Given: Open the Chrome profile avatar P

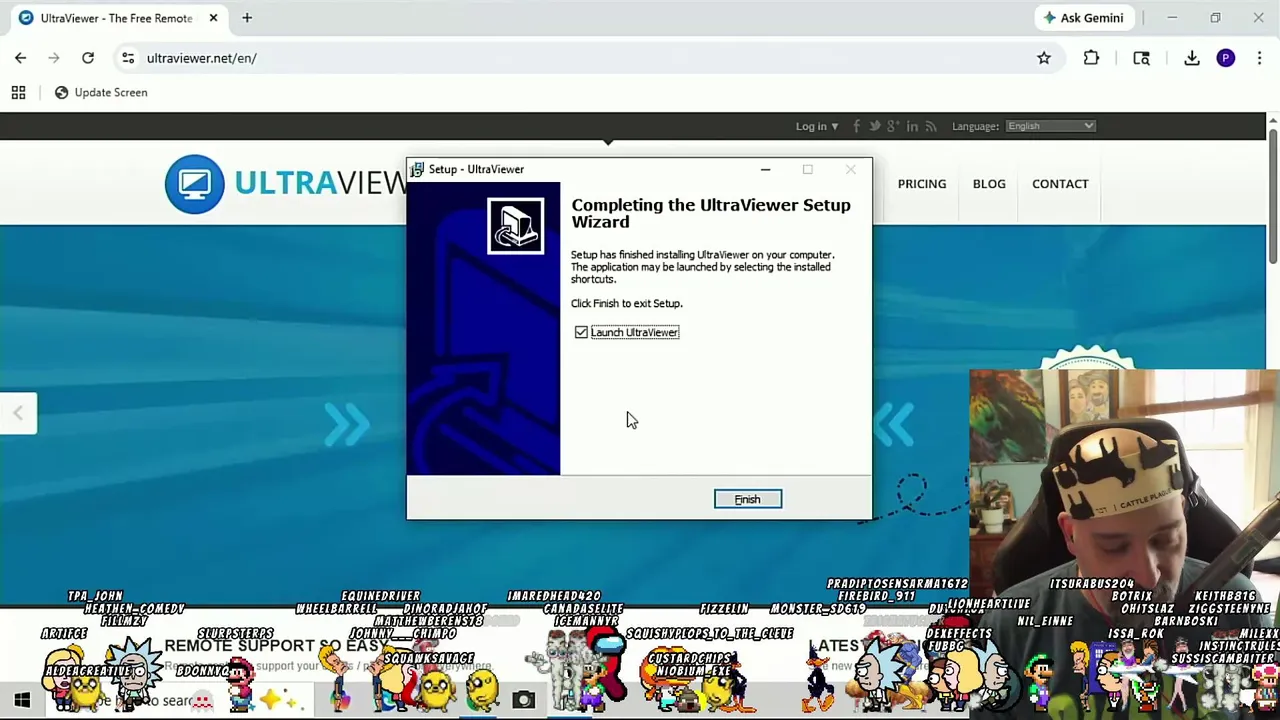Looking at the screenshot, I should tap(1225, 58).
